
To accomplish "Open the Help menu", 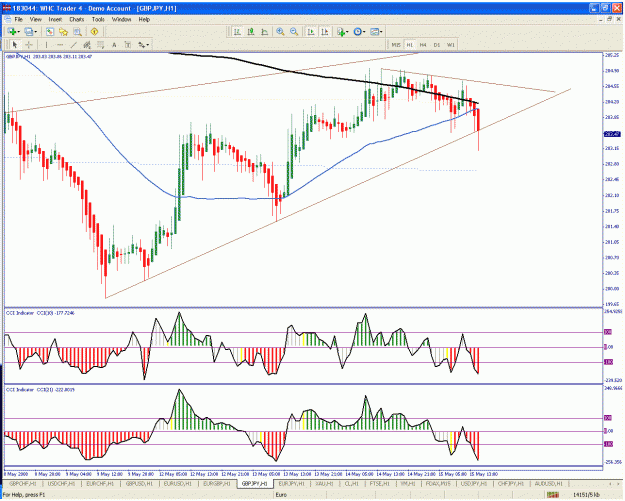I will point(144,19).
